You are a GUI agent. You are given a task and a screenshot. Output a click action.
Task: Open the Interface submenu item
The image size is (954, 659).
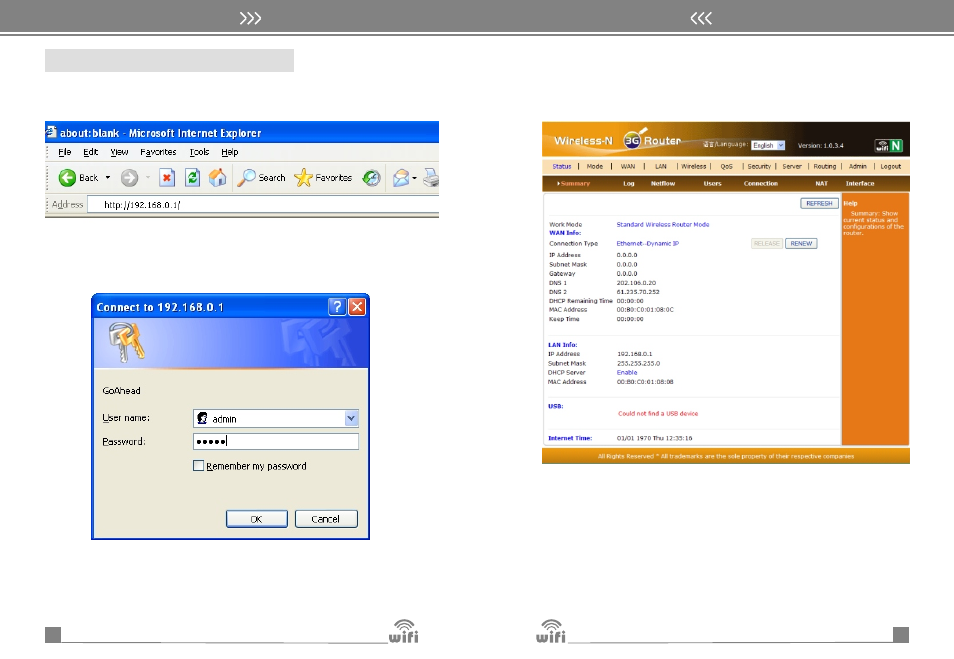(860, 183)
